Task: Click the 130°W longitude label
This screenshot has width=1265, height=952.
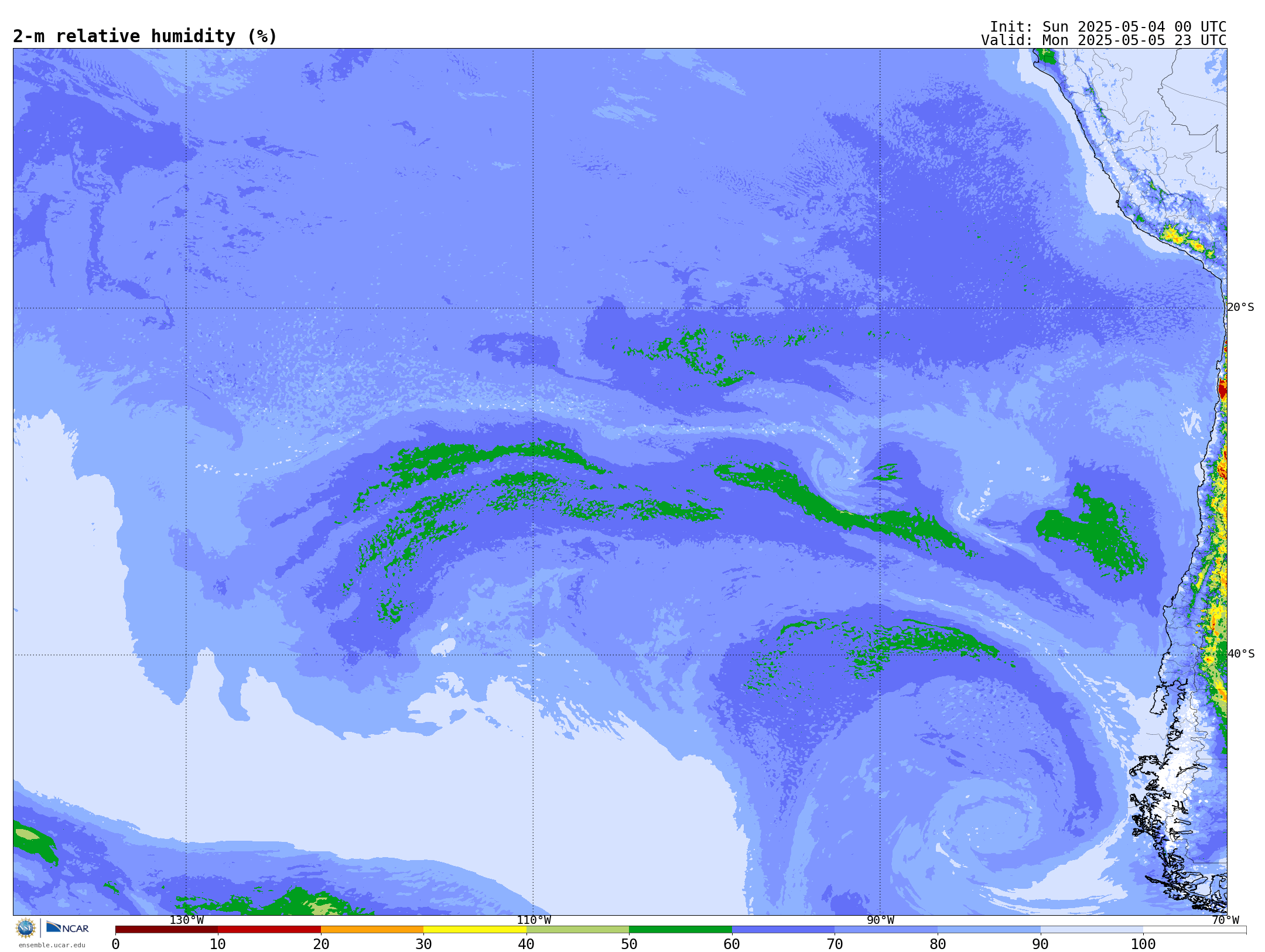Action: coord(187,920)
